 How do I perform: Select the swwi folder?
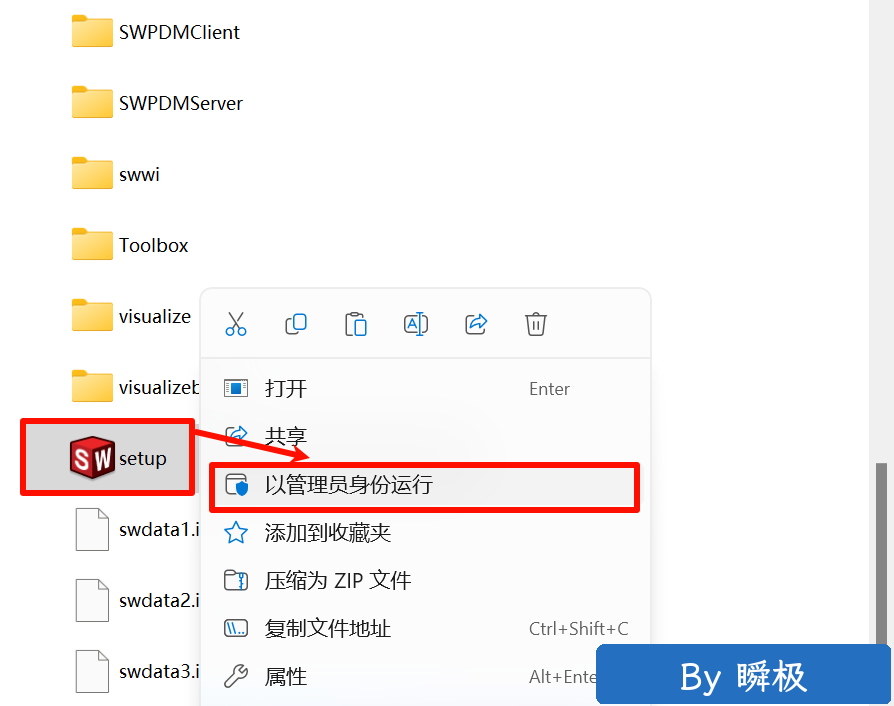click(x=116, y=174)
